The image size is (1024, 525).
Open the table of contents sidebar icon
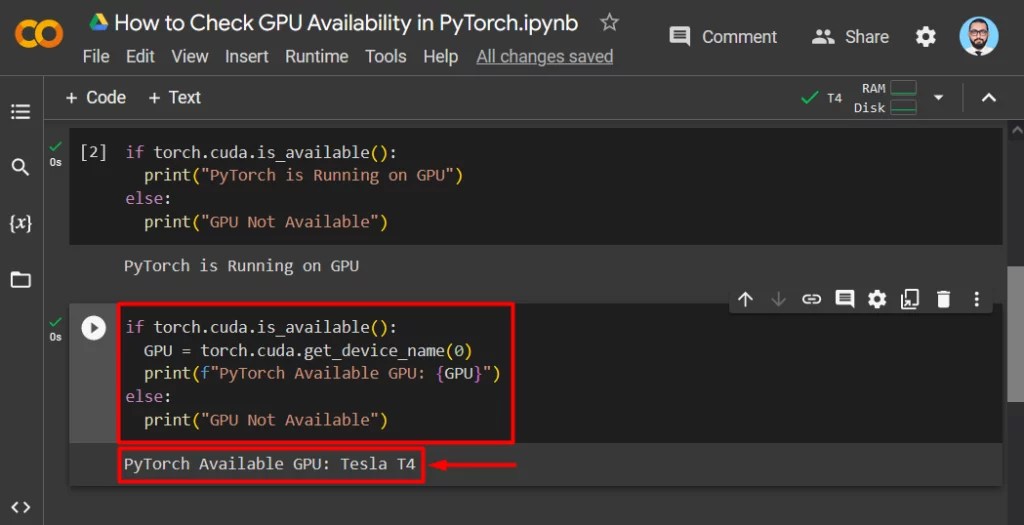20,112
